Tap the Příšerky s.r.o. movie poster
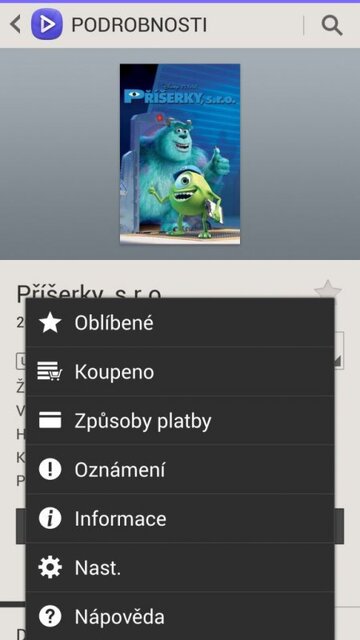 pos(180,154)
